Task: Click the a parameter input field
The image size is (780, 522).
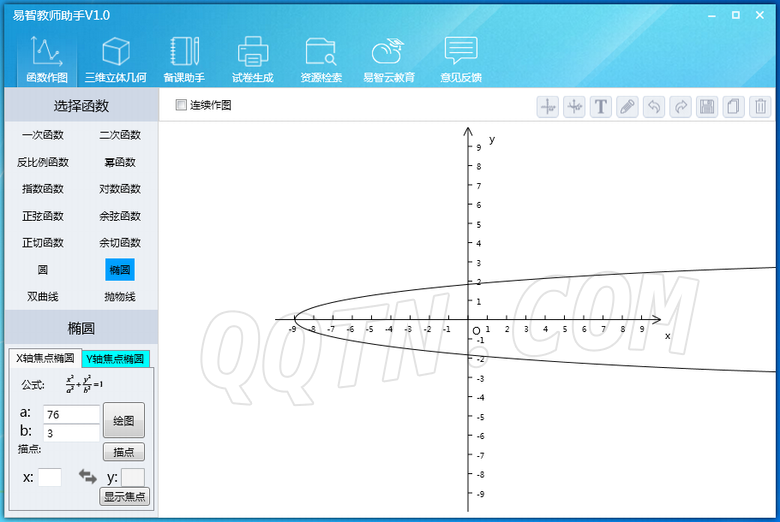Action: tap(71, 414)
